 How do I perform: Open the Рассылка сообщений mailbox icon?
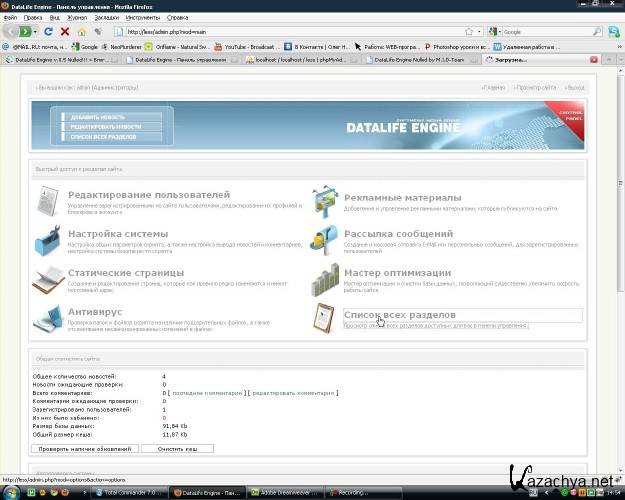click(325, 241)
